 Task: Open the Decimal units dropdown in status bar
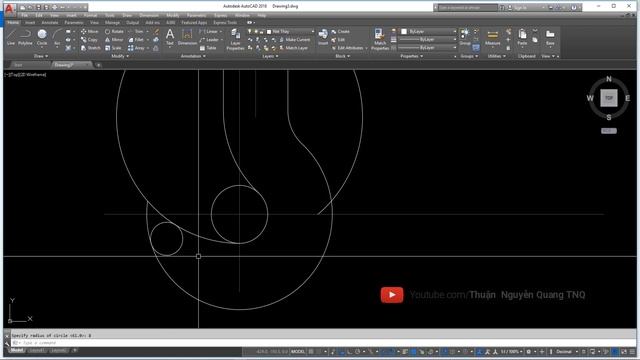coord(567,351)
